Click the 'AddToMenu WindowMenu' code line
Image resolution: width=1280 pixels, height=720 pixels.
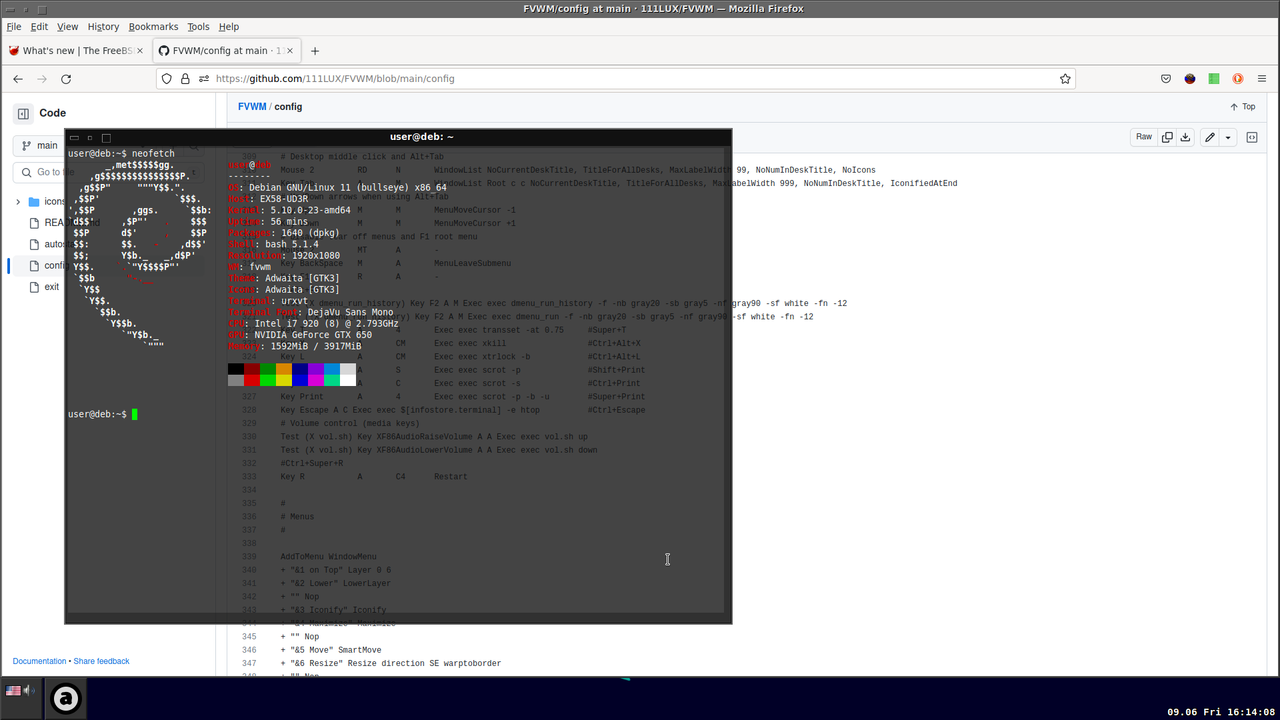328,556
